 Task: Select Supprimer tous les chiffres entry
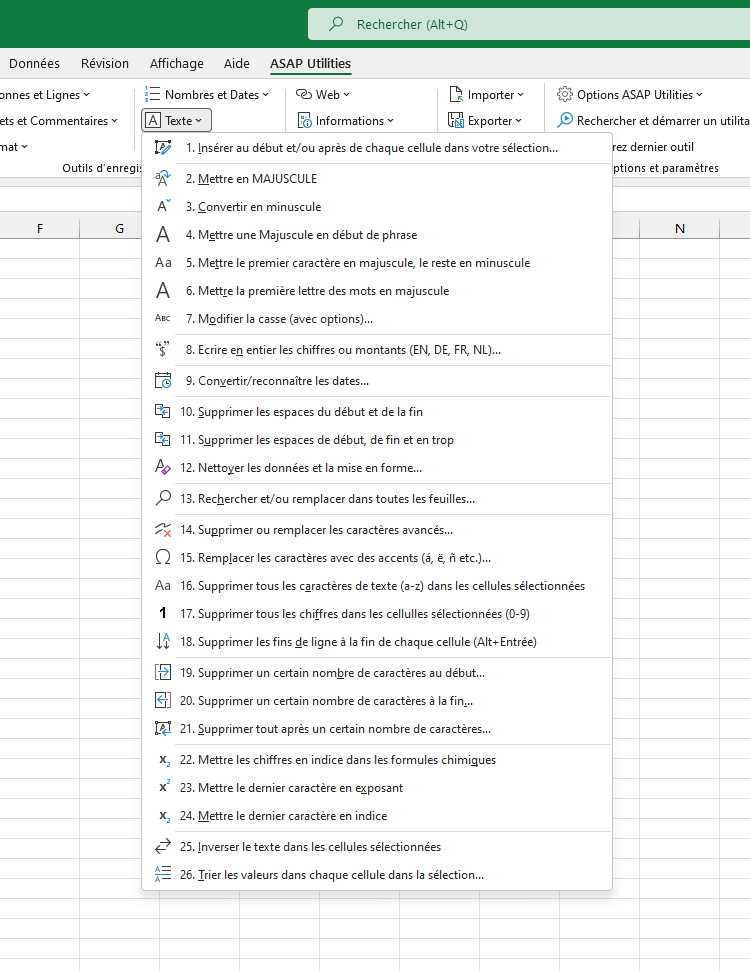377,613
